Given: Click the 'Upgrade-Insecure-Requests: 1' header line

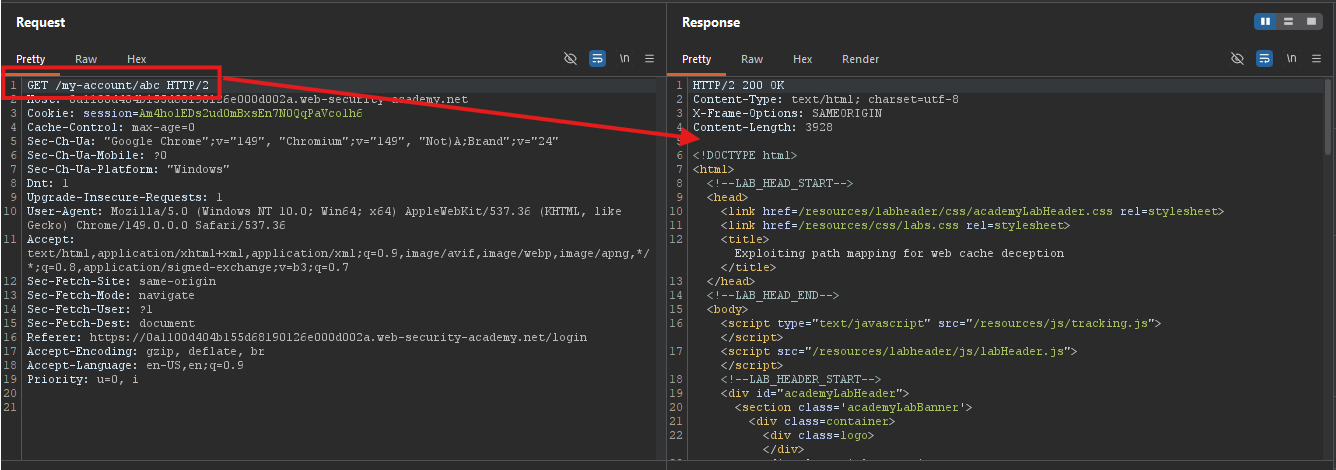Looking at the screenshot, I should (x=124, y=198).
